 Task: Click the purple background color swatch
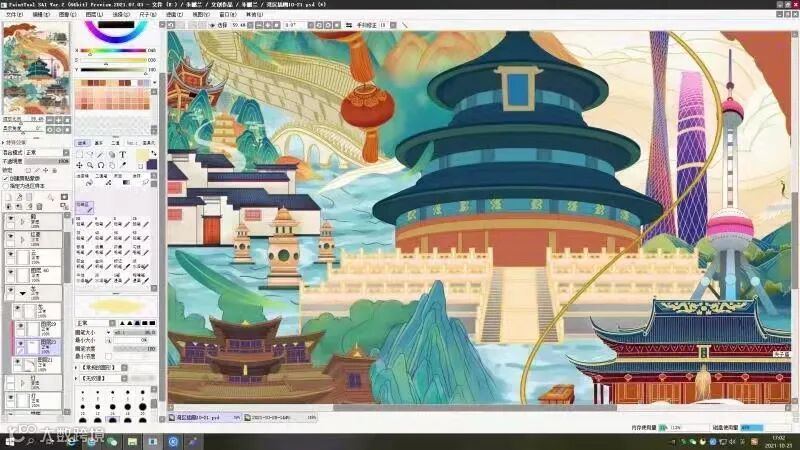(152, 164)
